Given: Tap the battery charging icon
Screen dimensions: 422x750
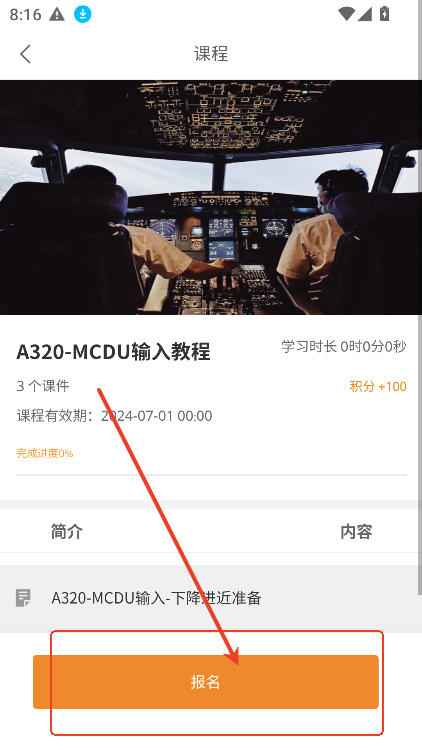Looking at the screenshot, I should click(x=385, y=14).
